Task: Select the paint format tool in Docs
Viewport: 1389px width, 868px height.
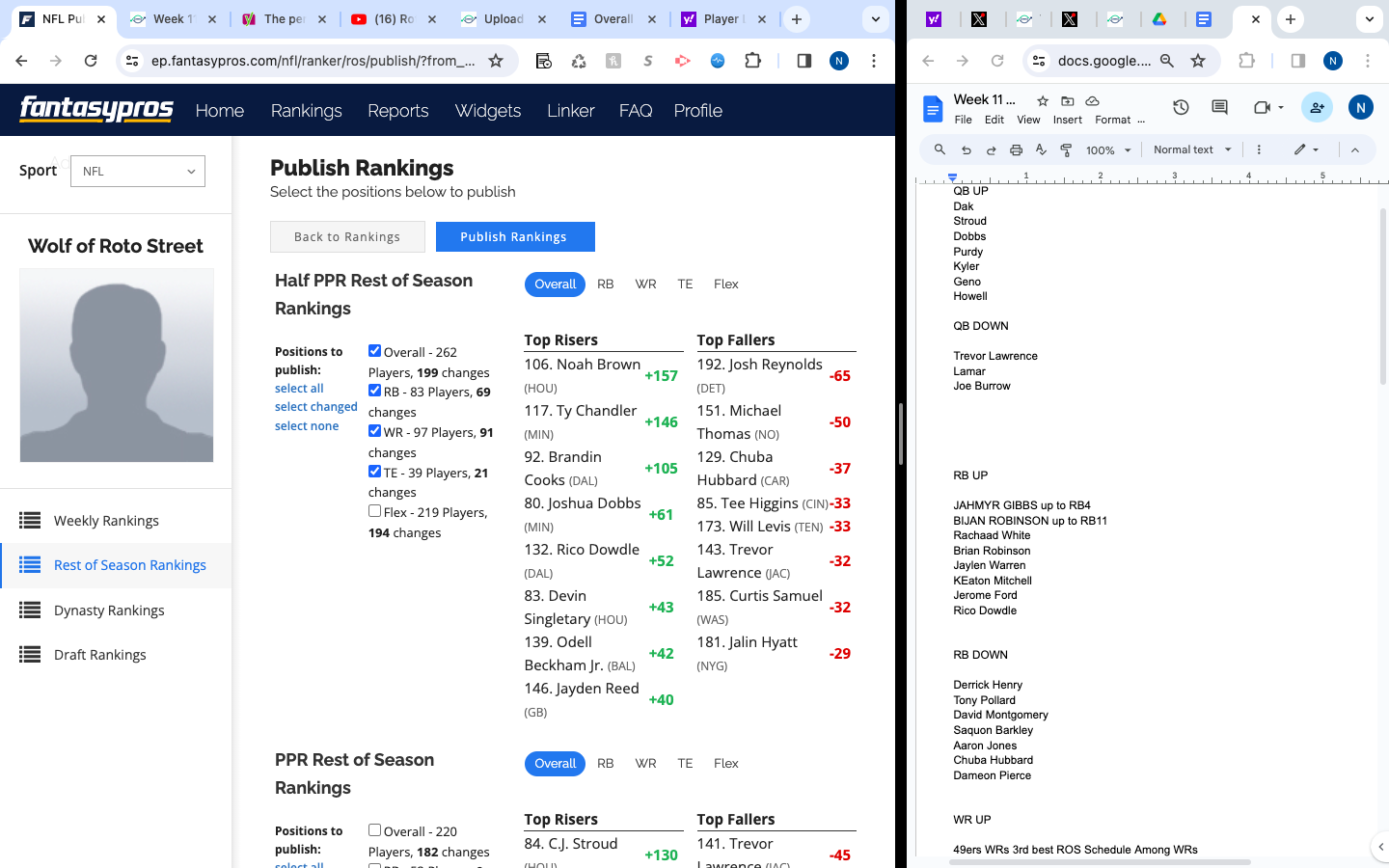Action: 1066,149
